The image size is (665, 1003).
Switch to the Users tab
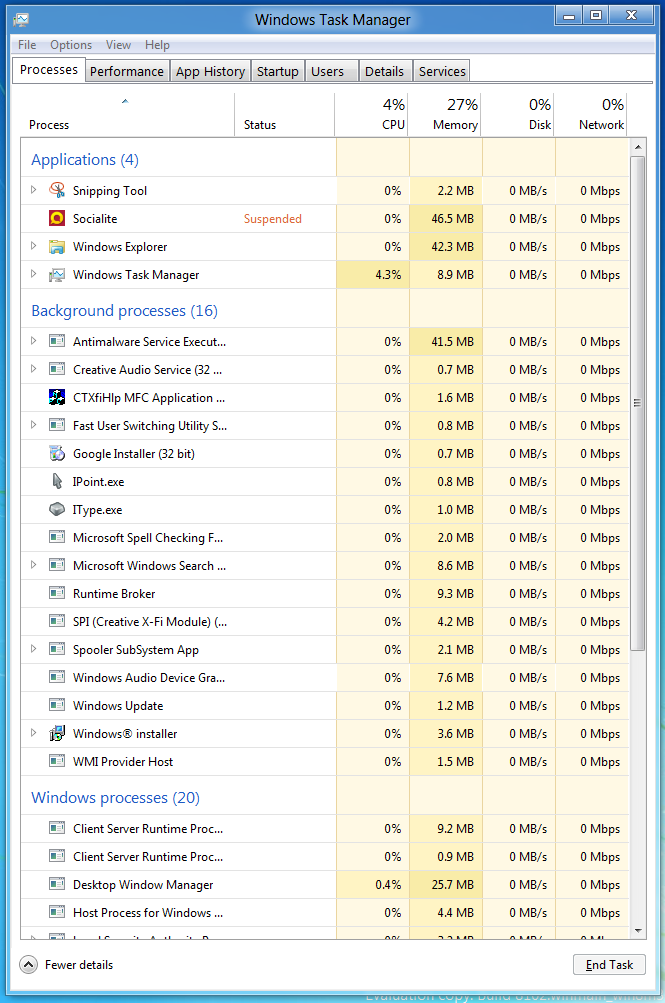(331, 71)
